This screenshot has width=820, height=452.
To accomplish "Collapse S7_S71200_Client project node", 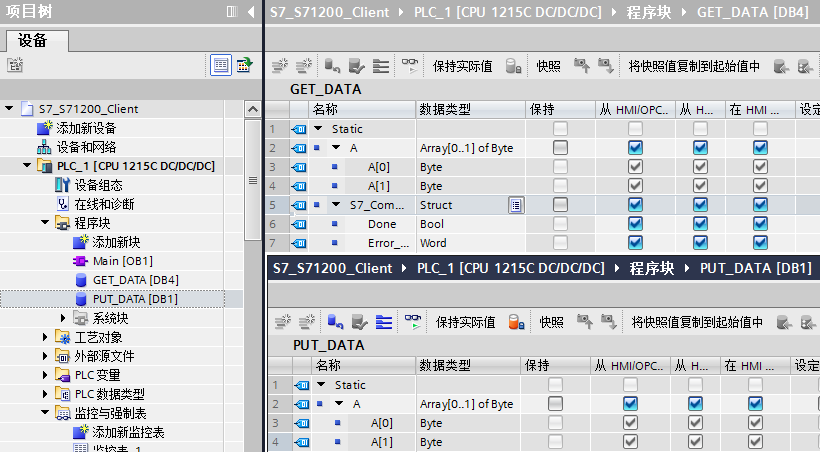I will 9,109.
